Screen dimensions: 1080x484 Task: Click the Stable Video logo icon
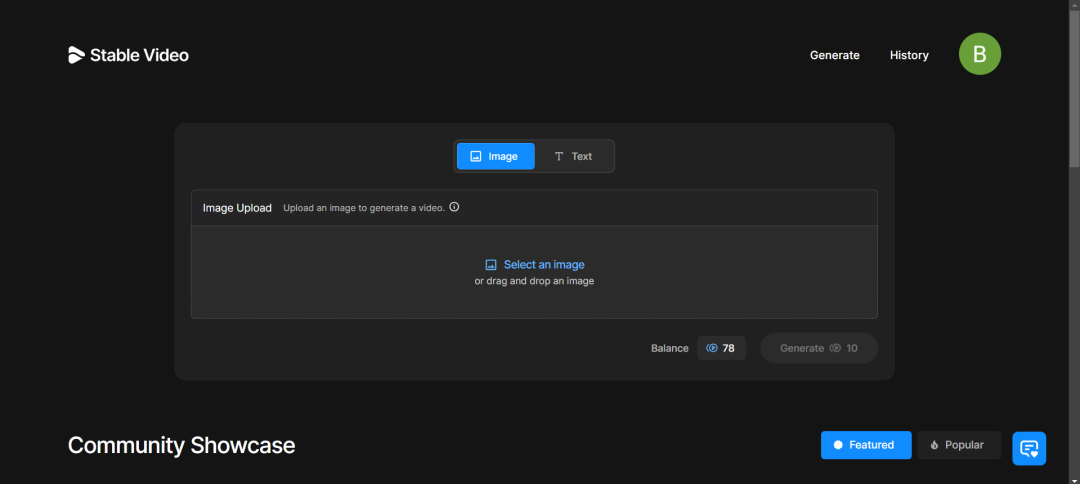point(77,55)
